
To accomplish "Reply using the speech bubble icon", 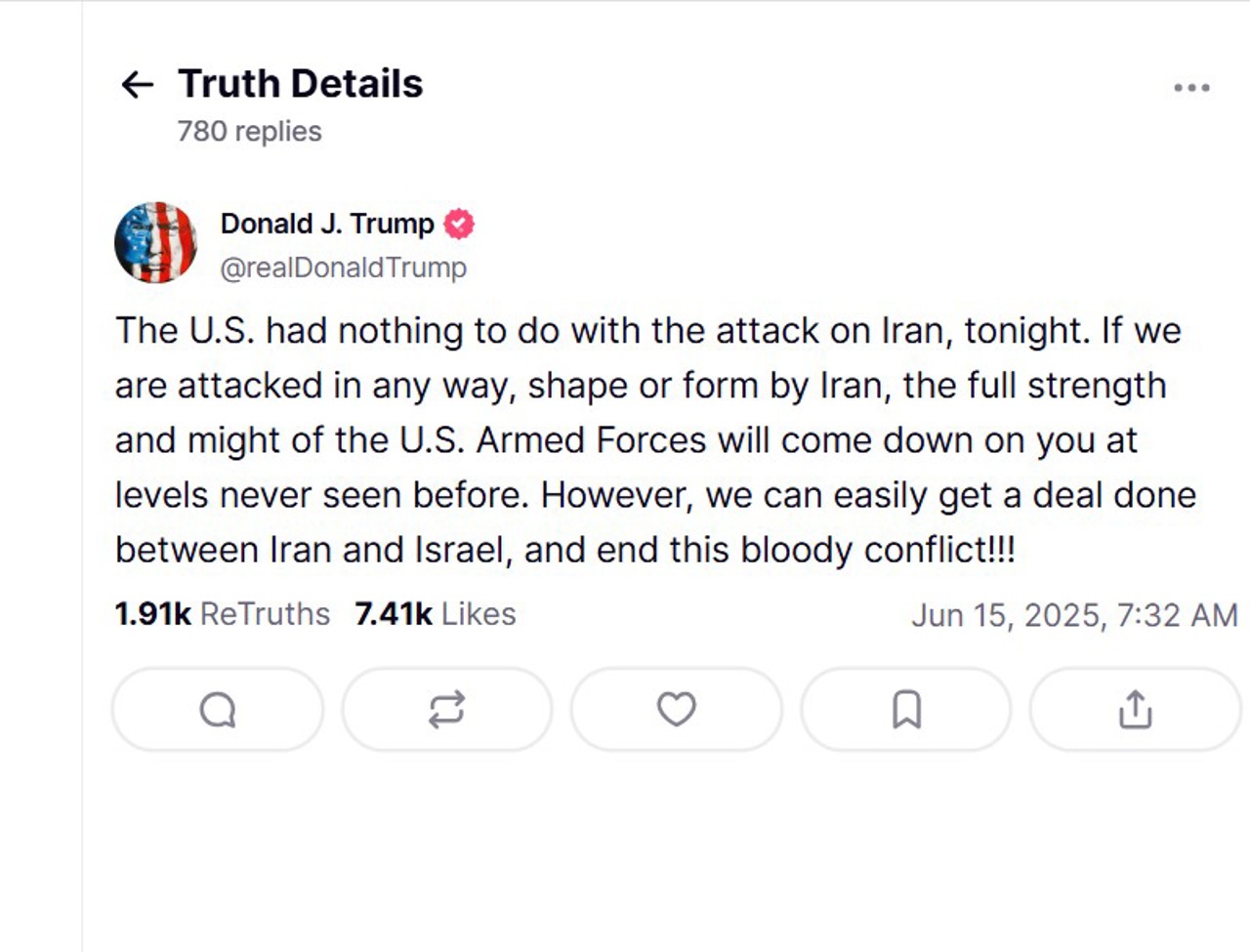I will 218,710.
